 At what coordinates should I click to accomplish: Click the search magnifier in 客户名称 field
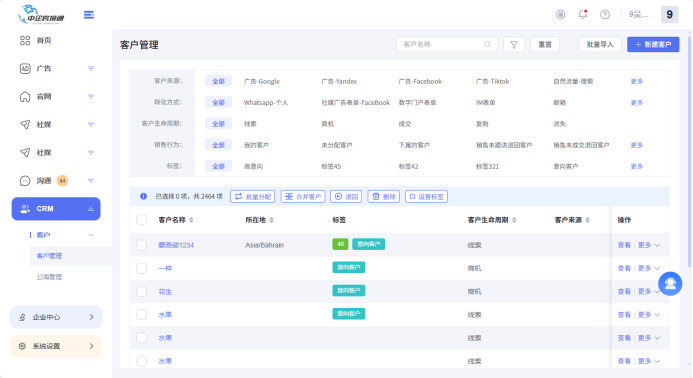point(487,44)
